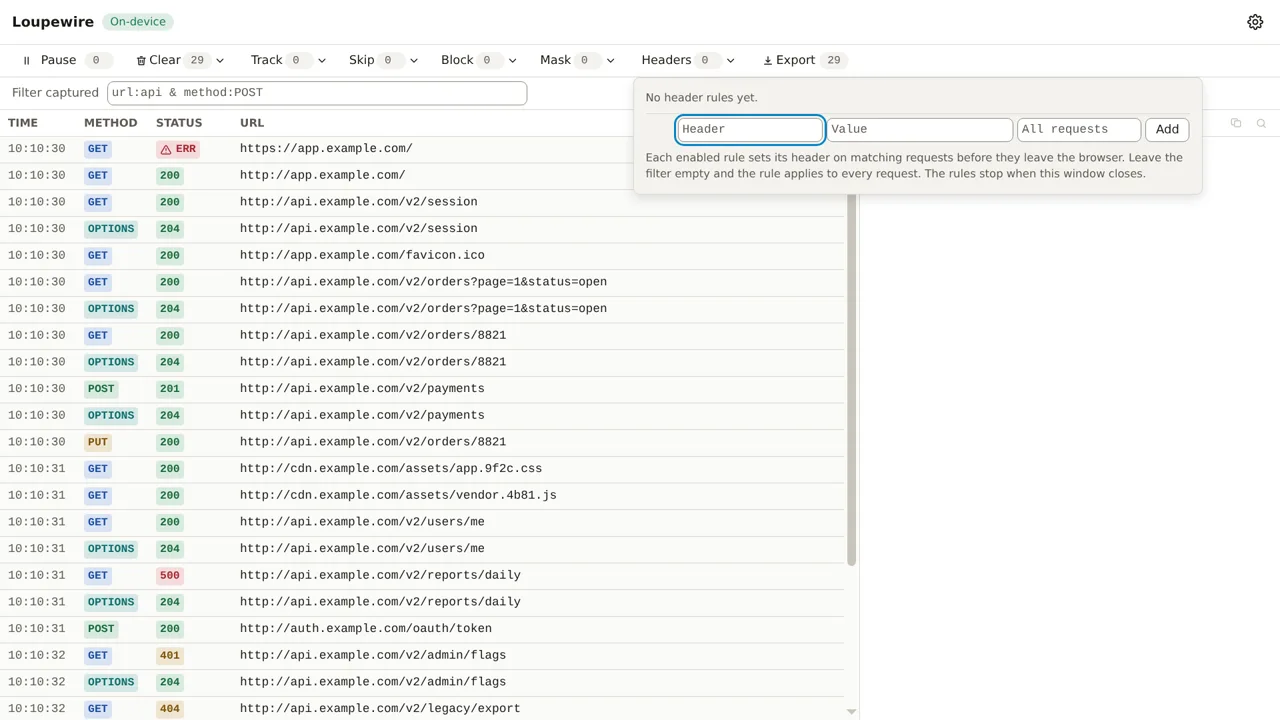Click the copy icon in details pane

(1236, 123)
